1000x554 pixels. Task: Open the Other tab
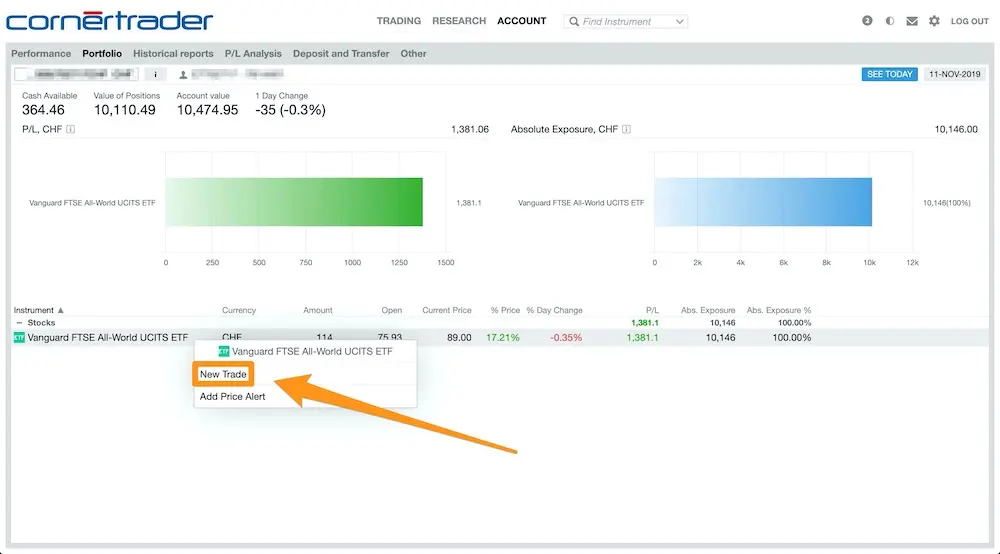[413, 54]
